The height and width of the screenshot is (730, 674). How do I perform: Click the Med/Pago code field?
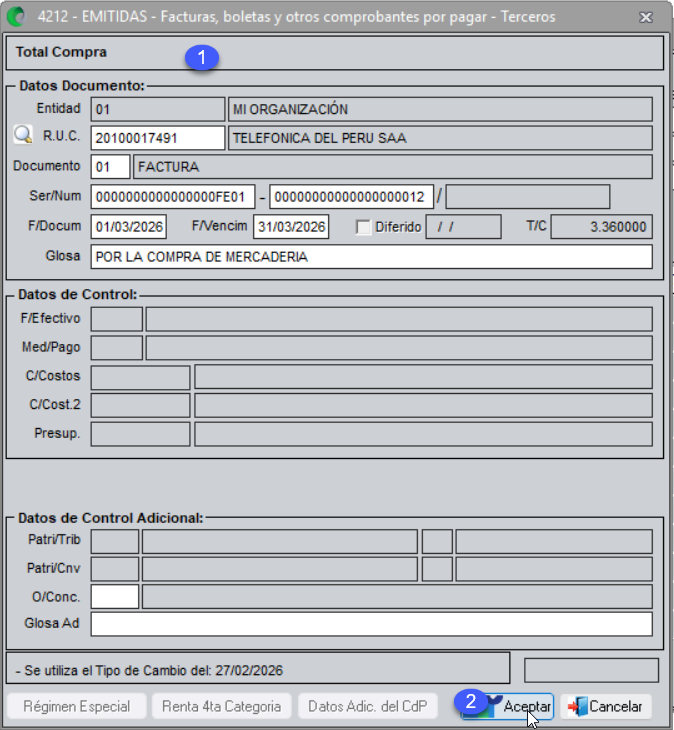coord(117,348)
